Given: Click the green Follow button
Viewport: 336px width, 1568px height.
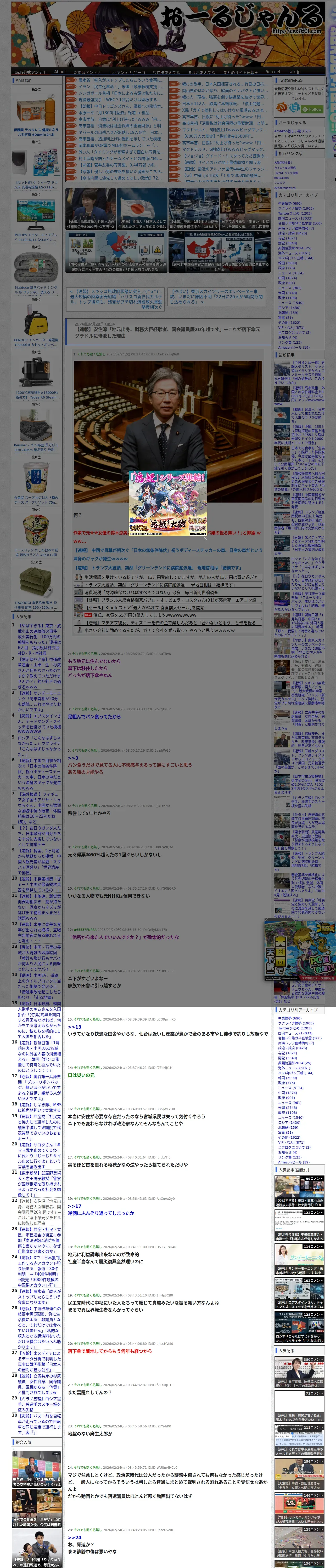Looking at the screenshot, I should coord(312,109).
